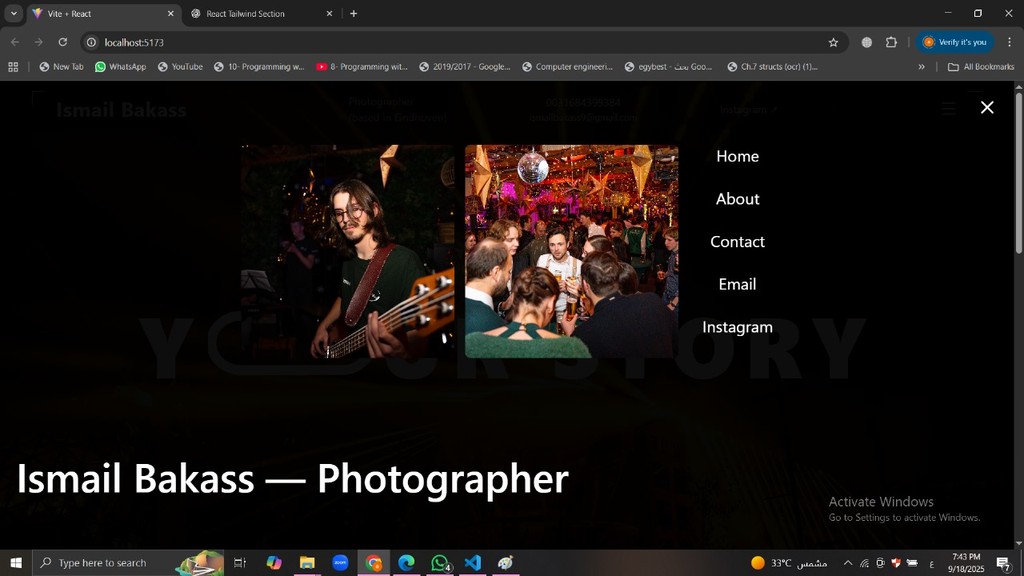
Task: Go to the About menu link
Action: pyautogui.click(x=737, y=199)
